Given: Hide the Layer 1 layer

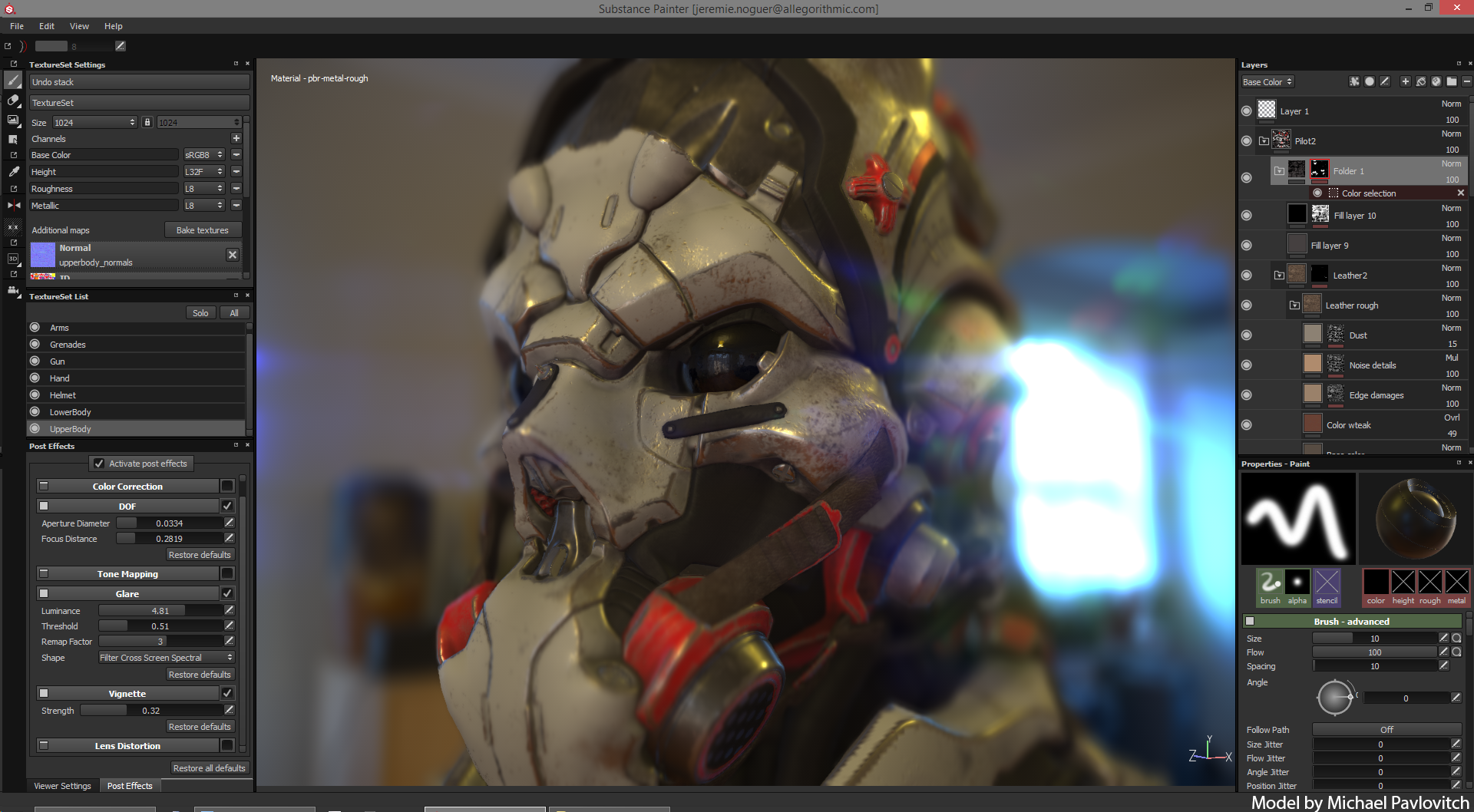Looking at the screenshot, I should pyautogui.click(x=1246, y=111).
